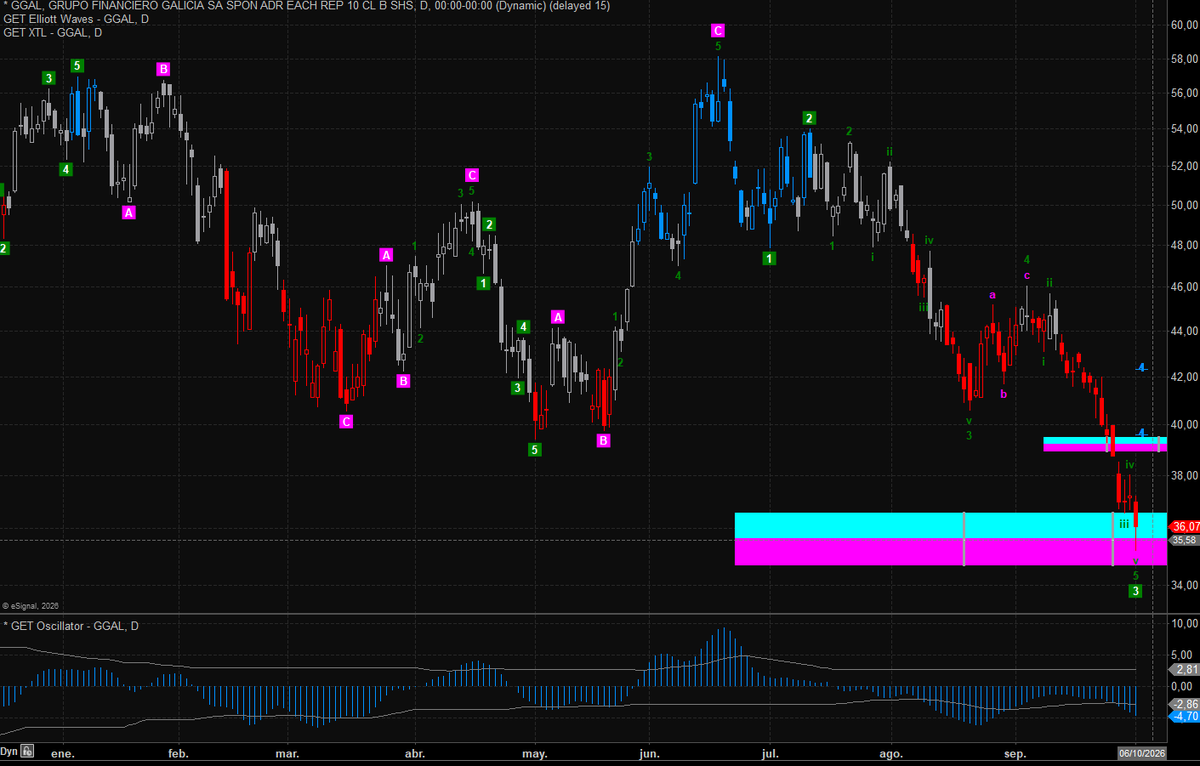Click the GET Elliott Waves study label
This screenshot has width=1200, height=766.
78,19
